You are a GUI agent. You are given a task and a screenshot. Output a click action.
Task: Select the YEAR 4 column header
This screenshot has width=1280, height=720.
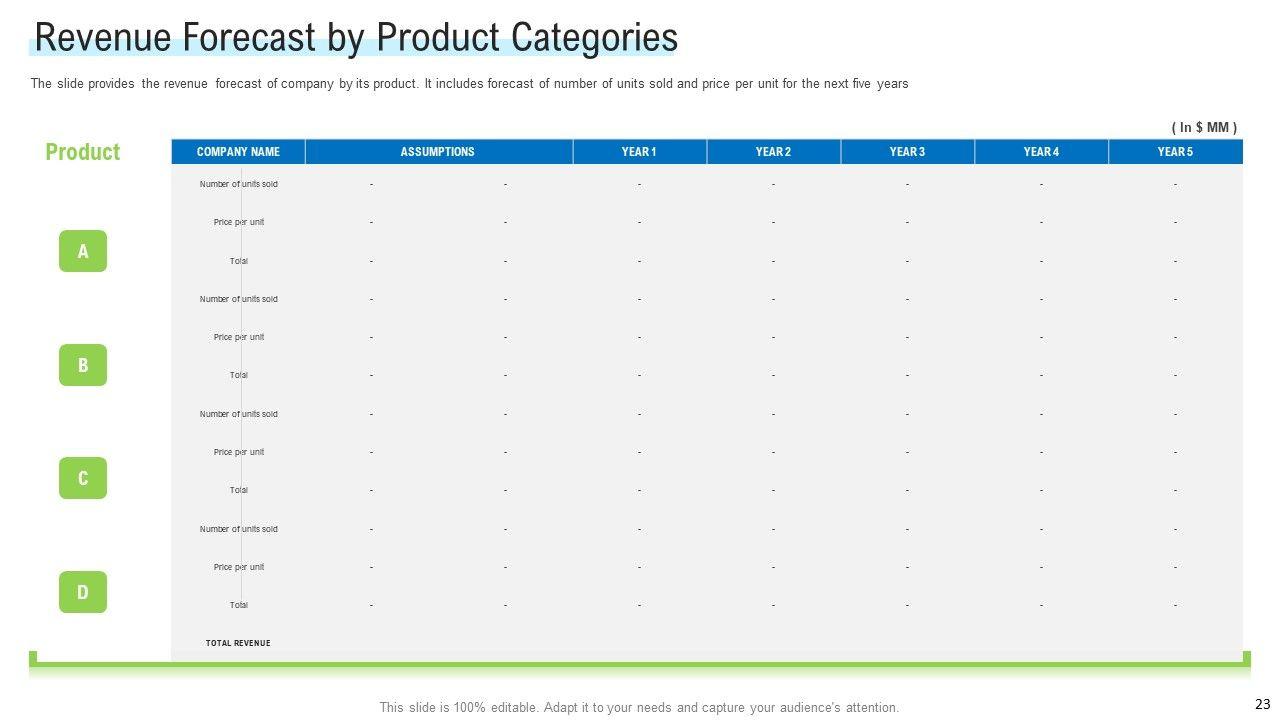point(1041,152)
